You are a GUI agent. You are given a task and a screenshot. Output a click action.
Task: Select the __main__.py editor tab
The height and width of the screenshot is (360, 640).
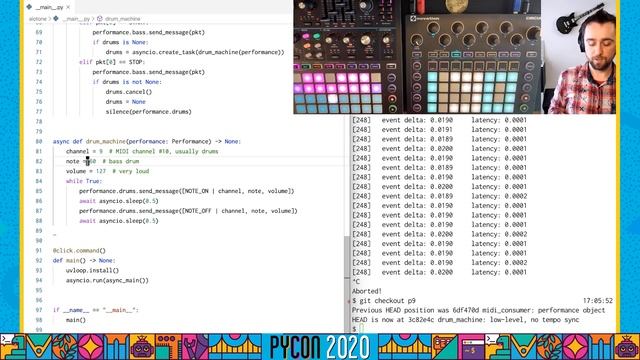point(49,7)
